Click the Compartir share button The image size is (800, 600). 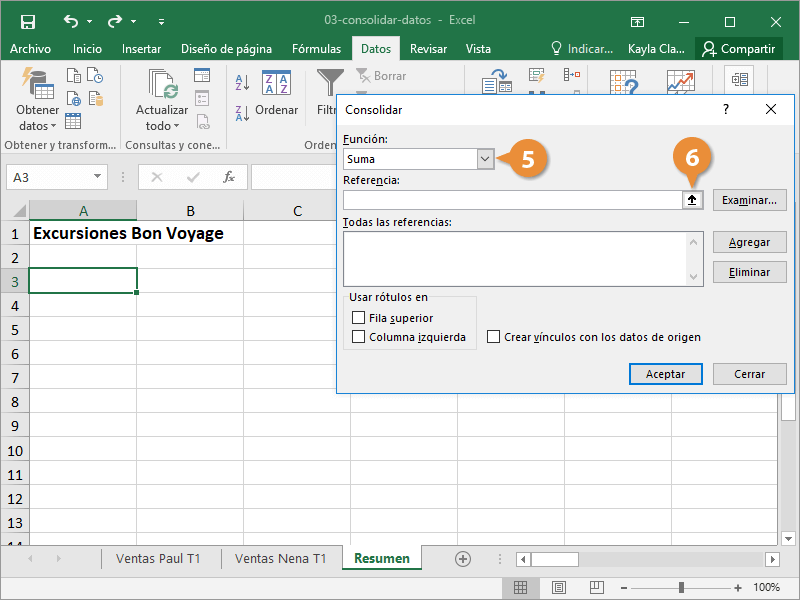click(x=738, y=48)
